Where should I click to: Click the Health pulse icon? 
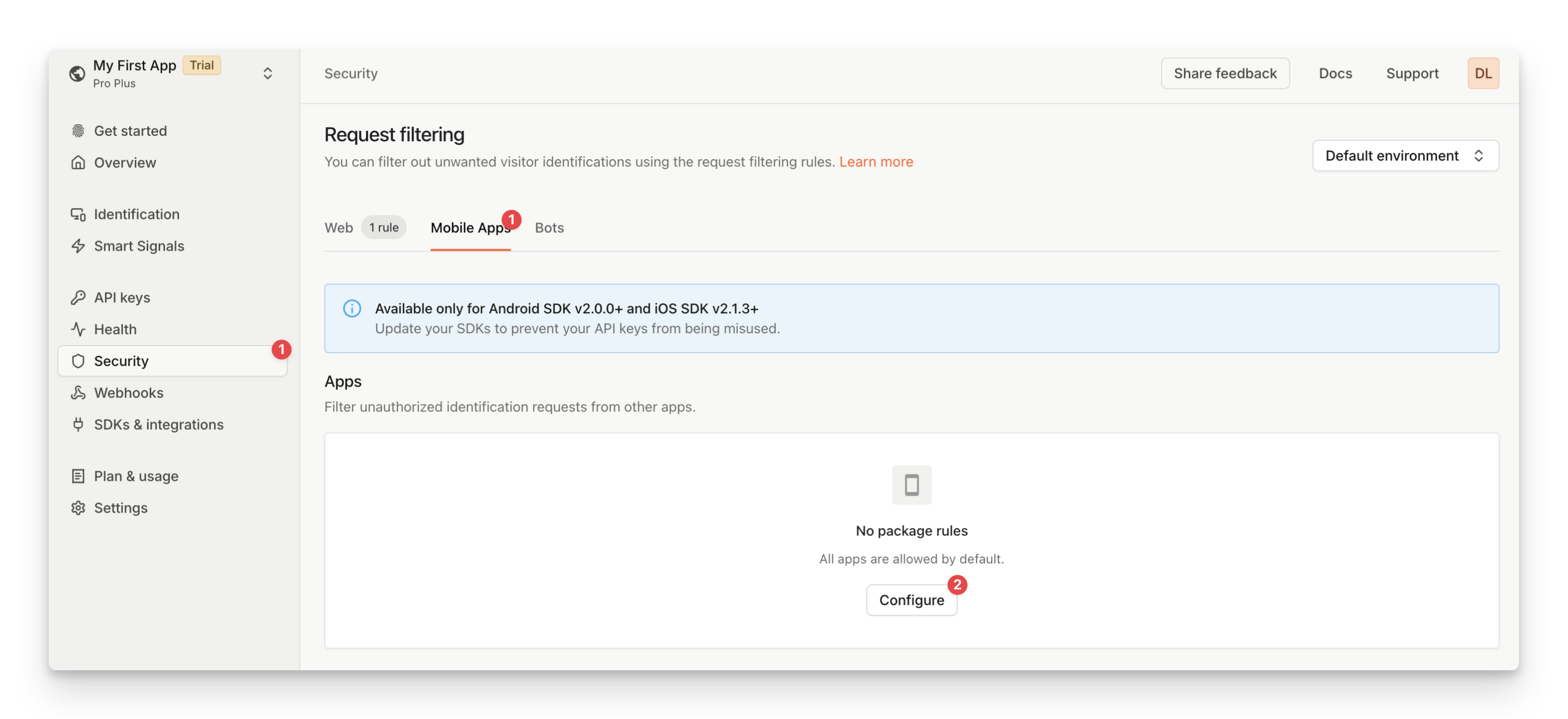(x=78, y=329)
